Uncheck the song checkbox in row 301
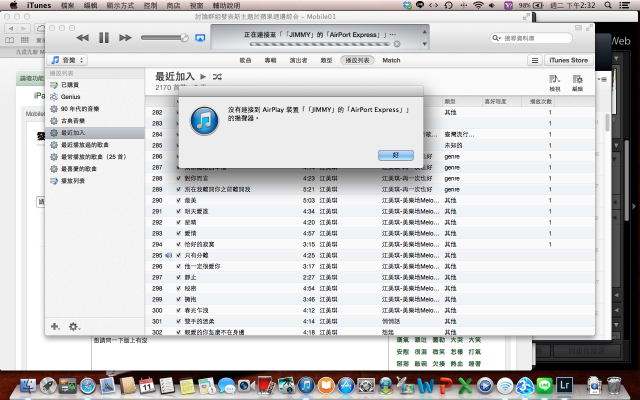 point(178,322)
